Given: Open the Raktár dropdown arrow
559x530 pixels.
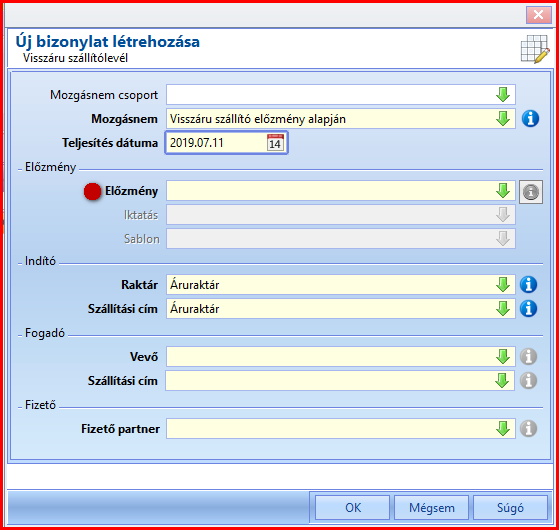Looking at the screenshot, I should pos(503,284).
